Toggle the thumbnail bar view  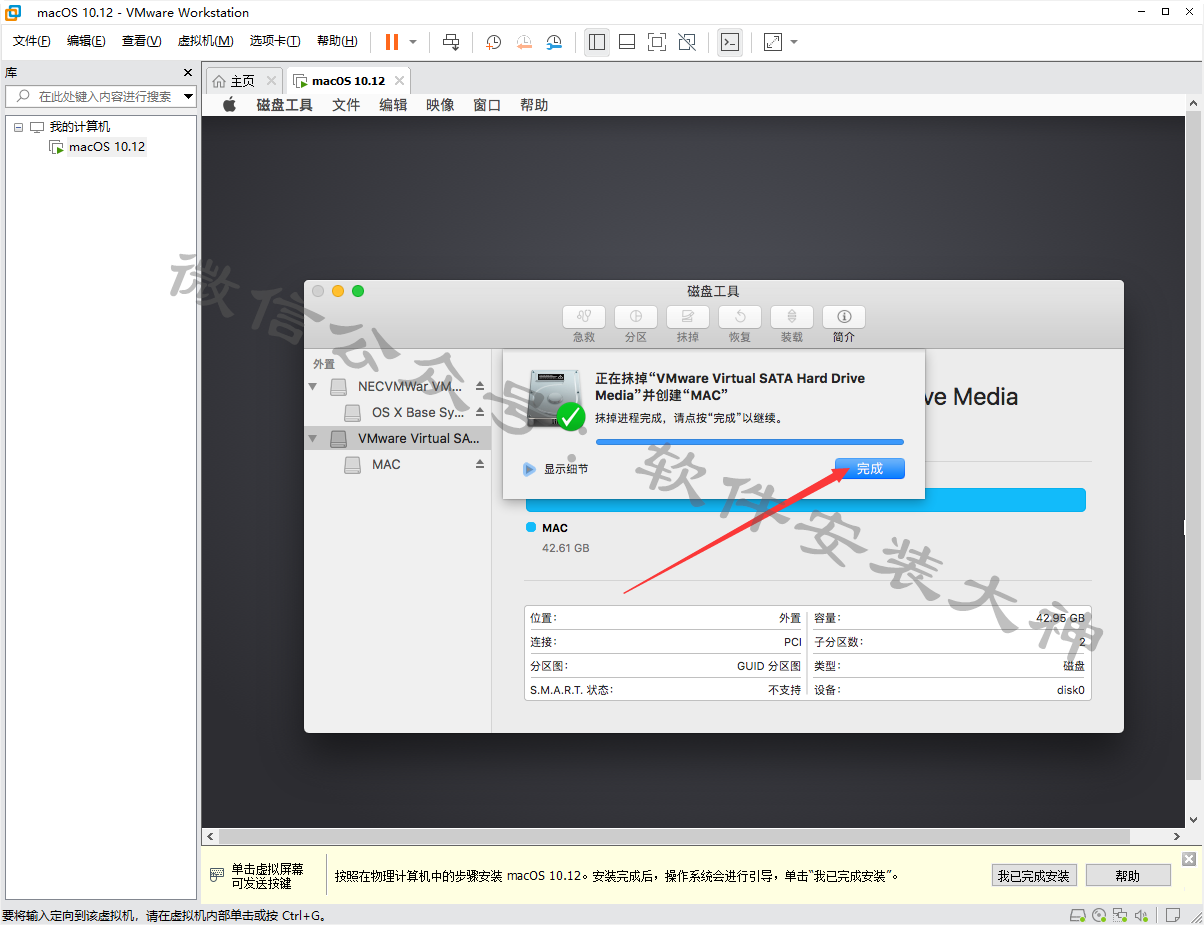(x=627, y=42)
